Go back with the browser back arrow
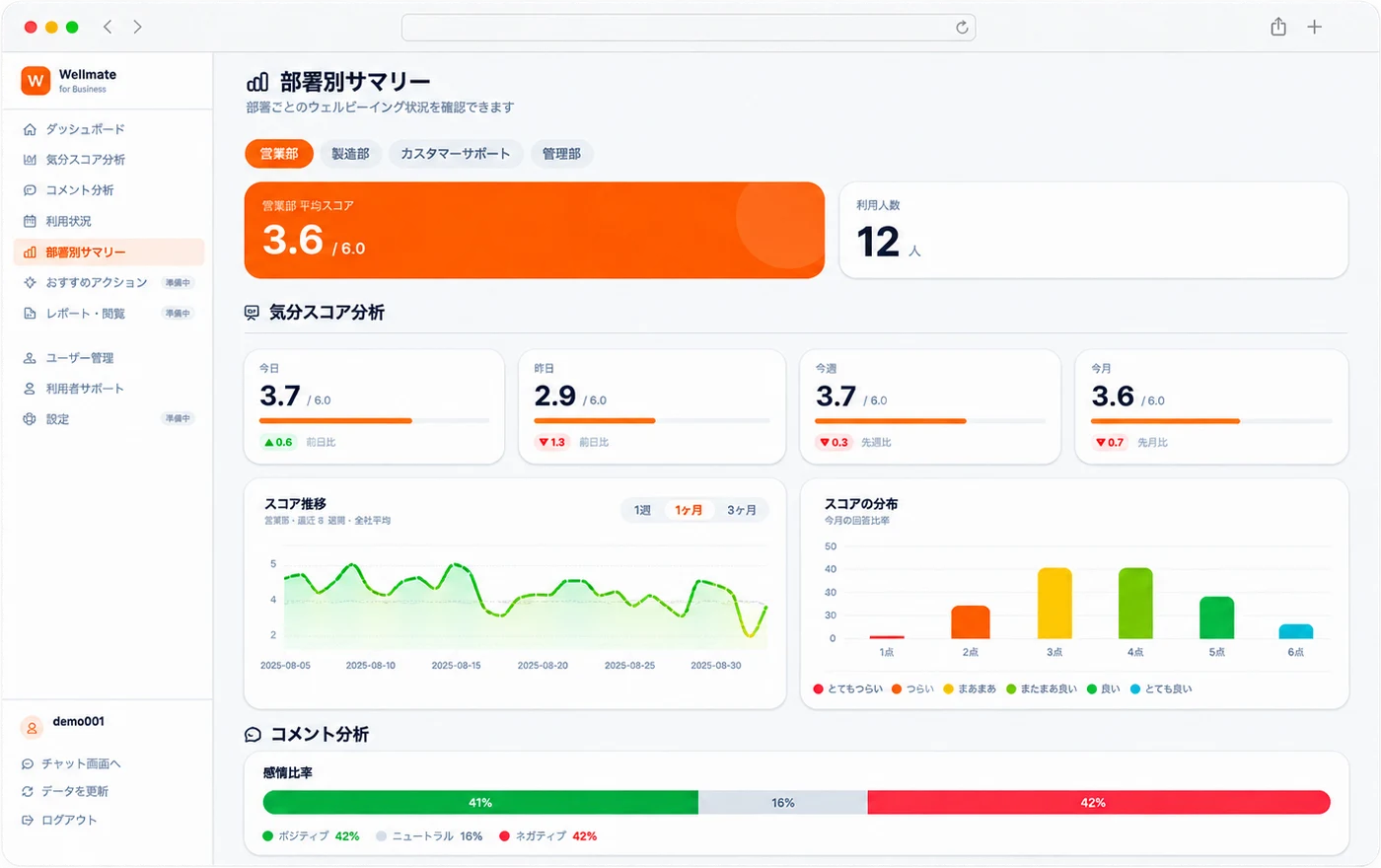This screenshot has height=868, width=1381. (x=108, y=28)
